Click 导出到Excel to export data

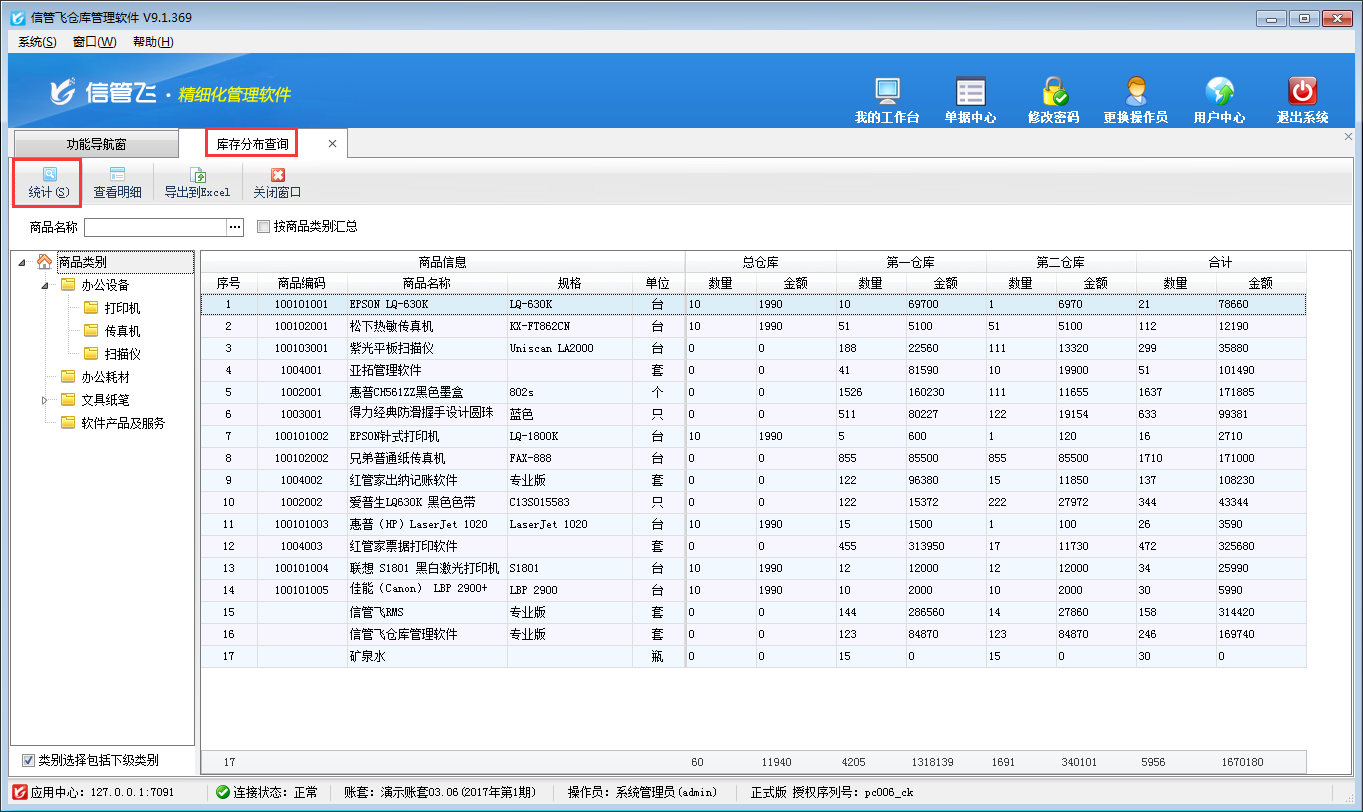[196, 183]
